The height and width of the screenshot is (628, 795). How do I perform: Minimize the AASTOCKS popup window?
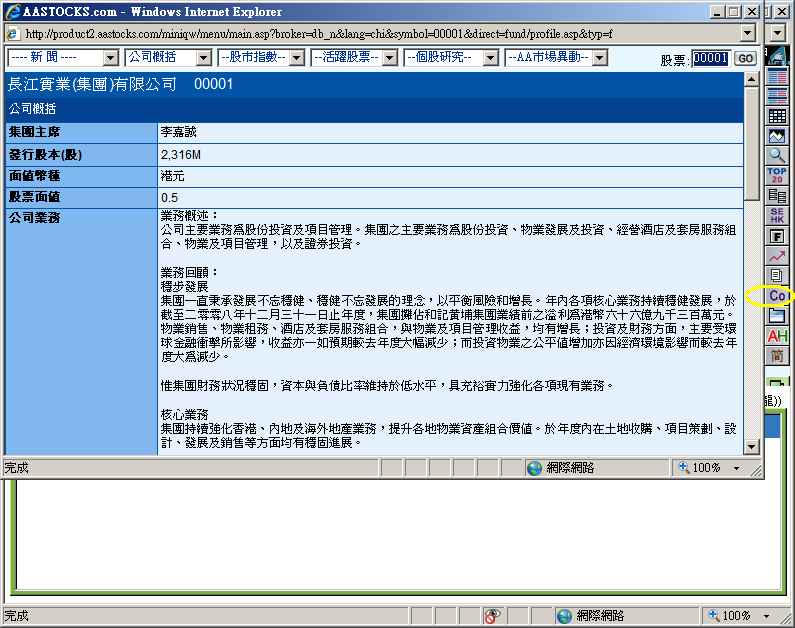(x=716, y=11)
